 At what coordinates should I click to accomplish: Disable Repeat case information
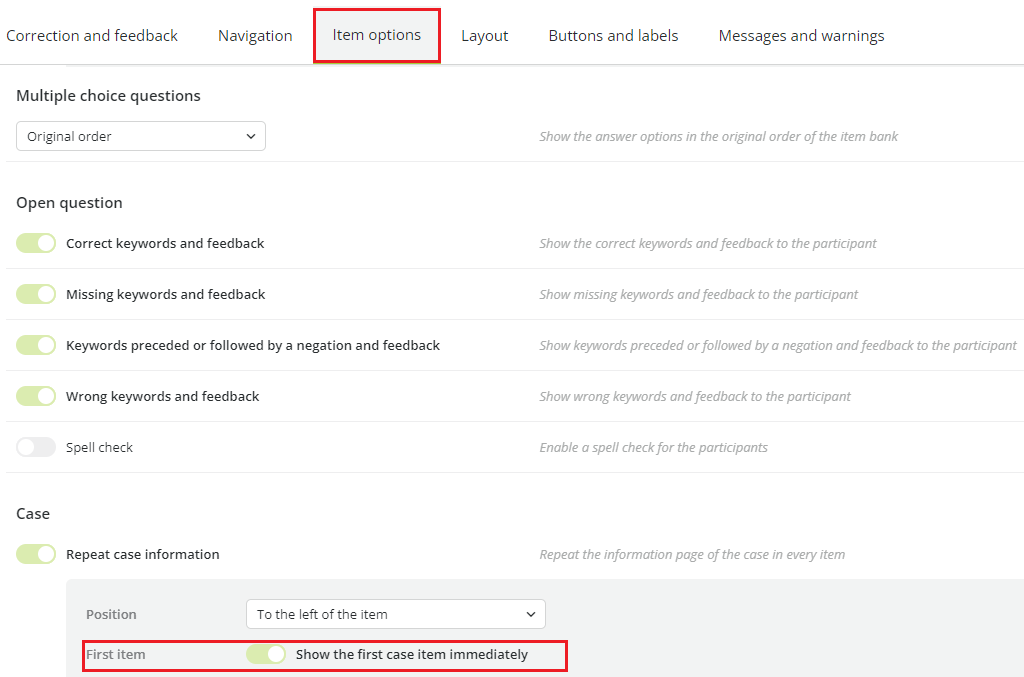click(x=36, y=553)
